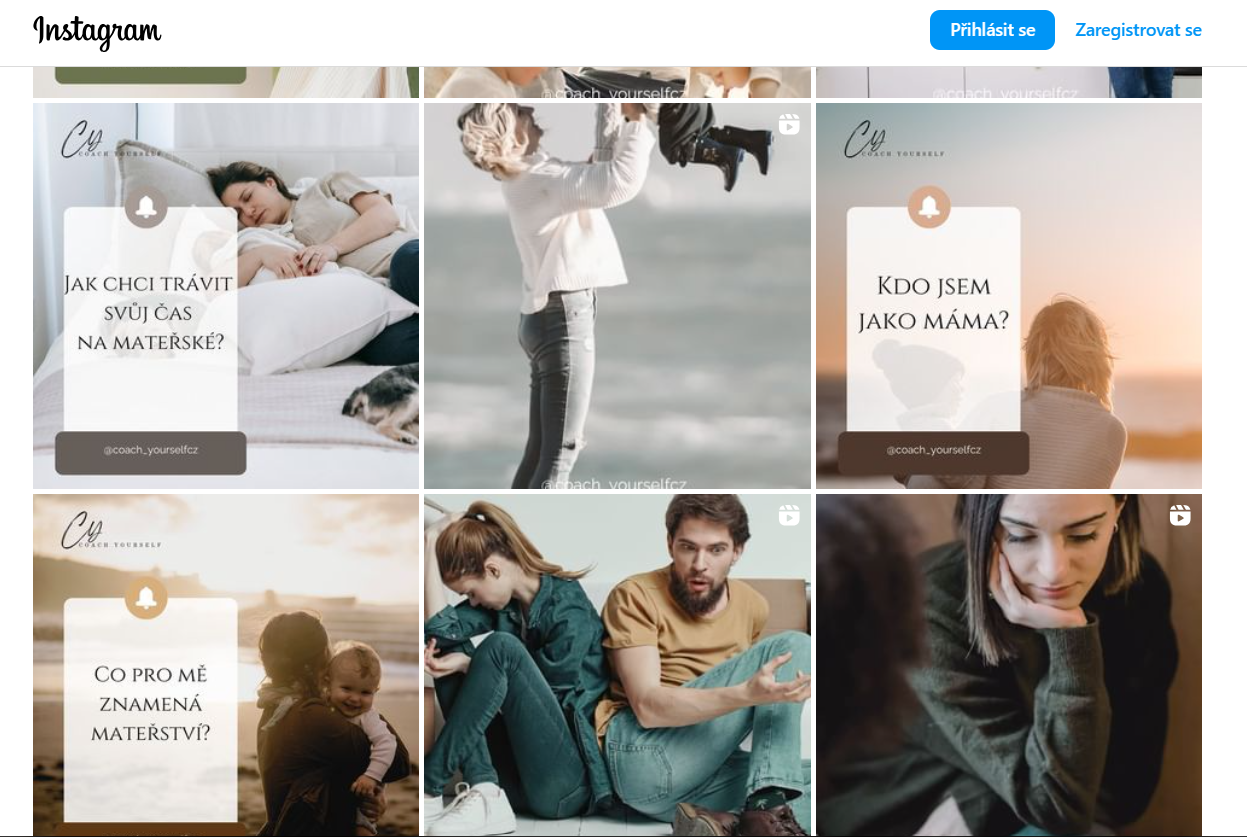Image resolution: width=1247 pixels, height=837 pixels.
Task: Click the @coach_yourselfcz label on sleeping mother post
Action: point(150,450)
